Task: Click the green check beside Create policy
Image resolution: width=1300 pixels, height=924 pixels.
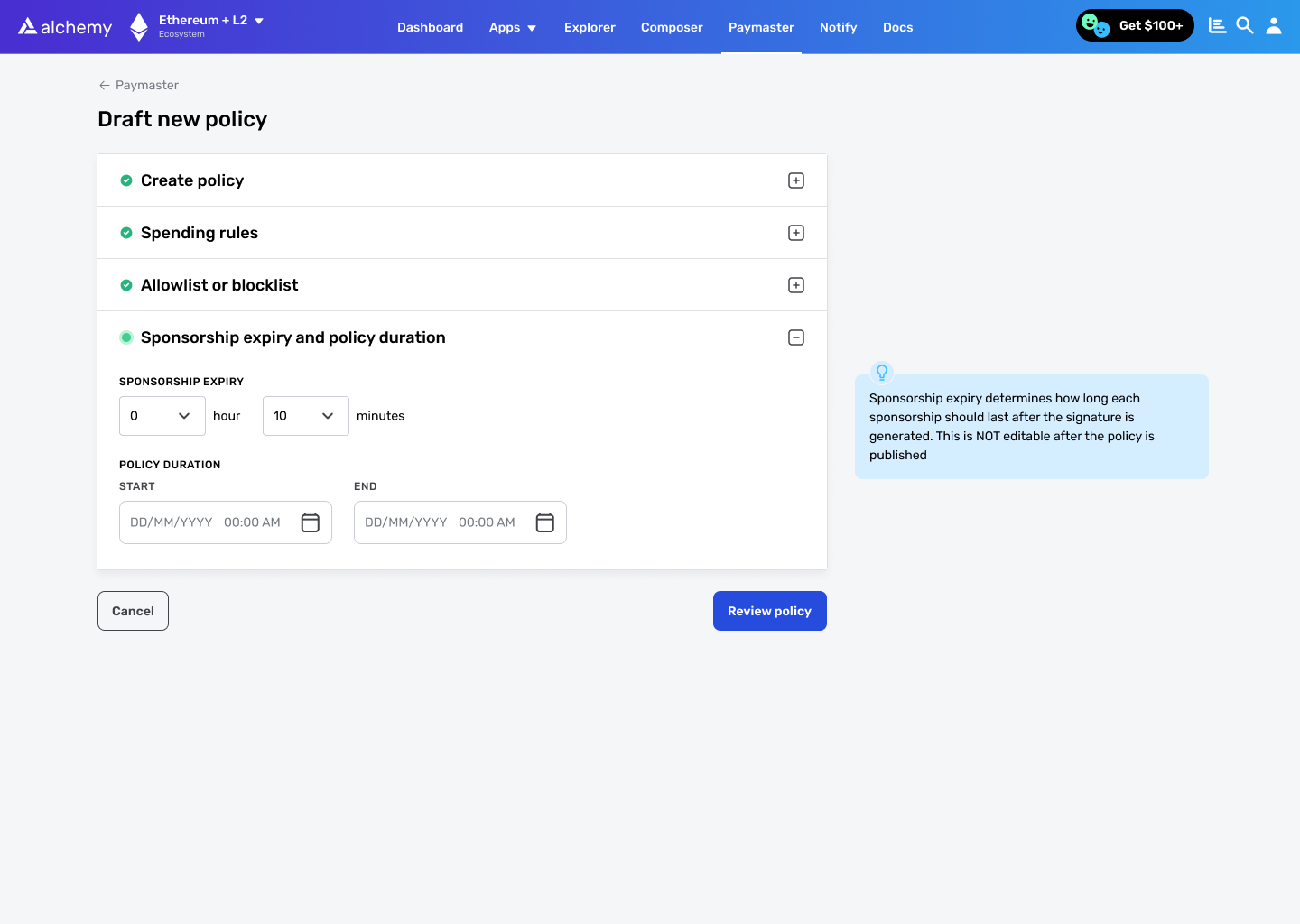Action: [126, 180]
